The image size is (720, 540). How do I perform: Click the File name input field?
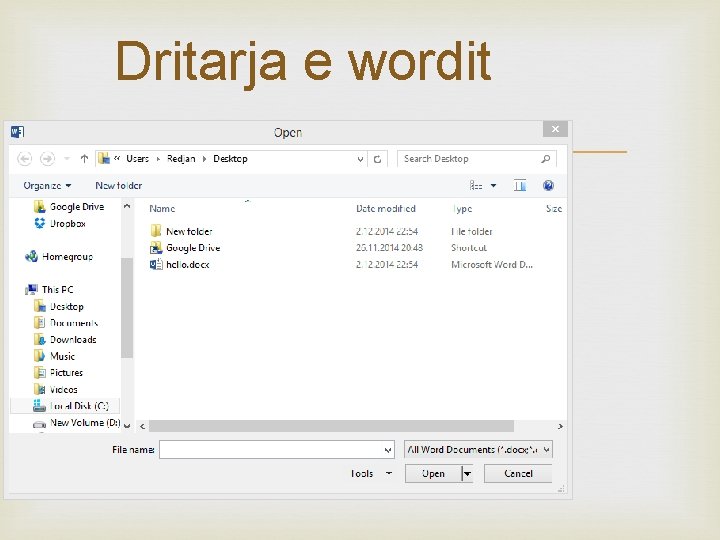[277, 450]
